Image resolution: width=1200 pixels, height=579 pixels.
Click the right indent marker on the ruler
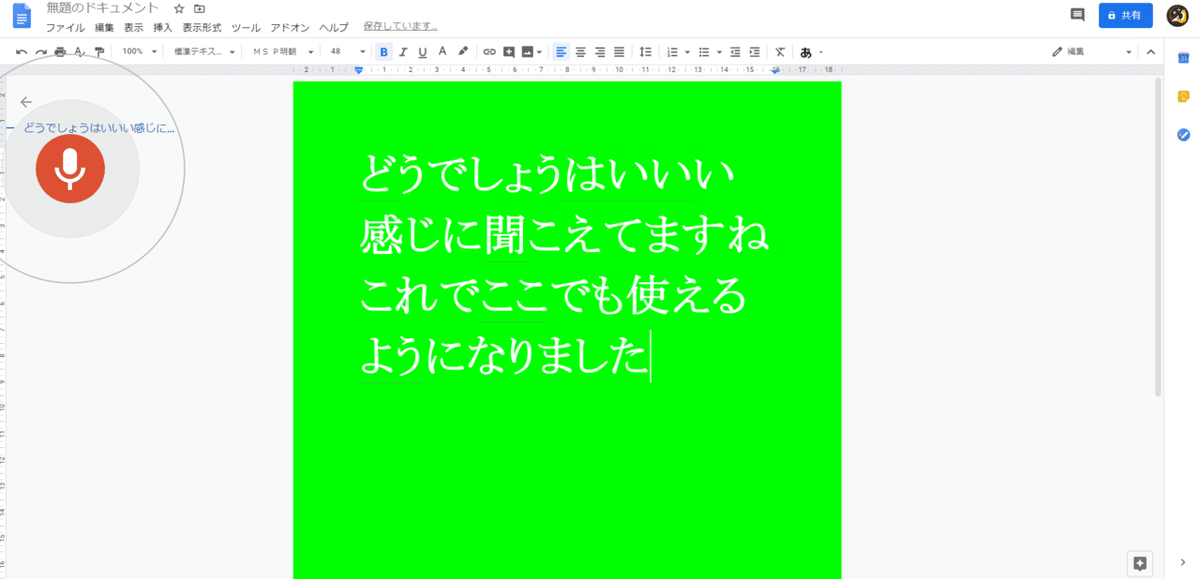click(776, 71)
